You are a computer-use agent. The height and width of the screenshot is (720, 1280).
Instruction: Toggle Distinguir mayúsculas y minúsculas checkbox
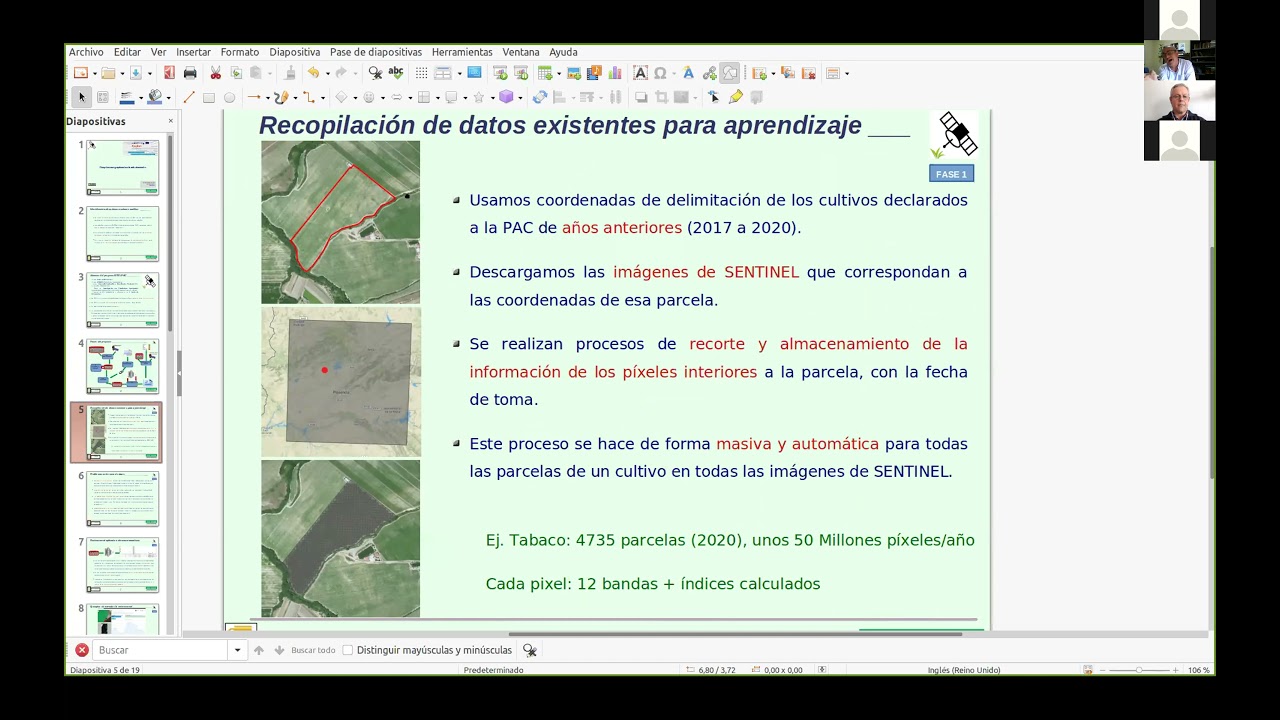(x=348, y=650)
